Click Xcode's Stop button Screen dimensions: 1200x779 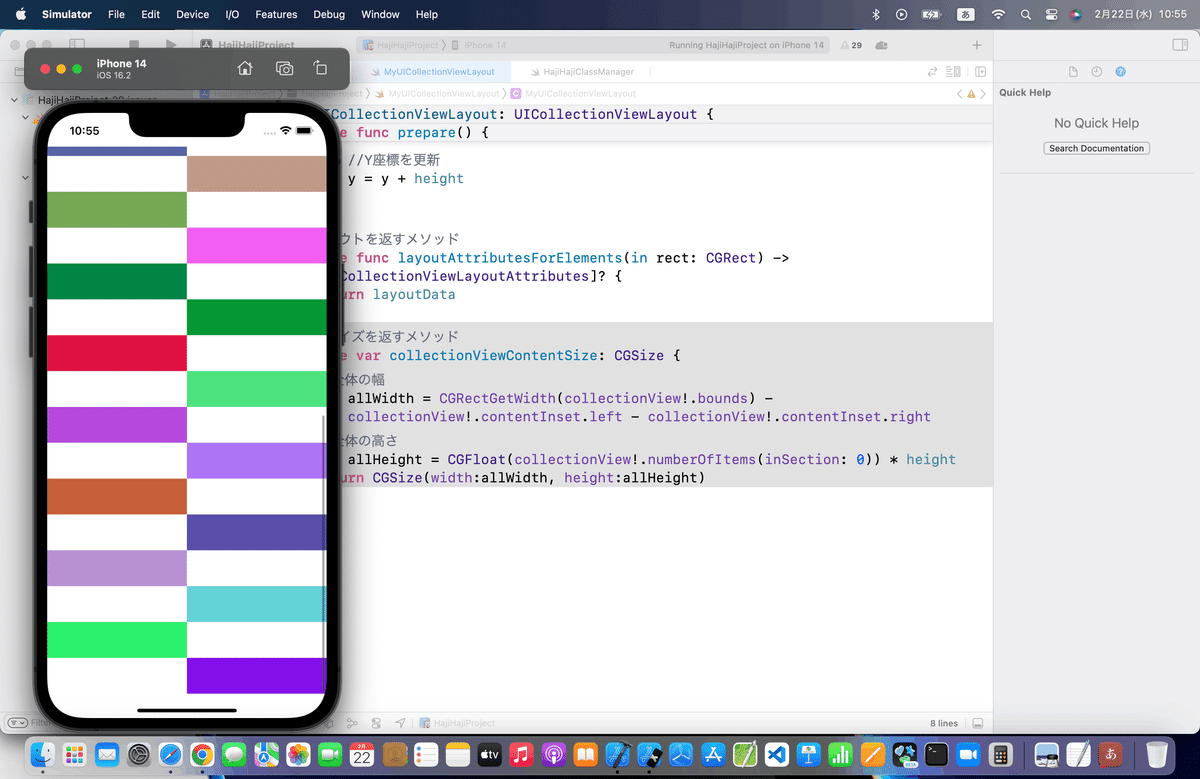[x=134, y=45]
